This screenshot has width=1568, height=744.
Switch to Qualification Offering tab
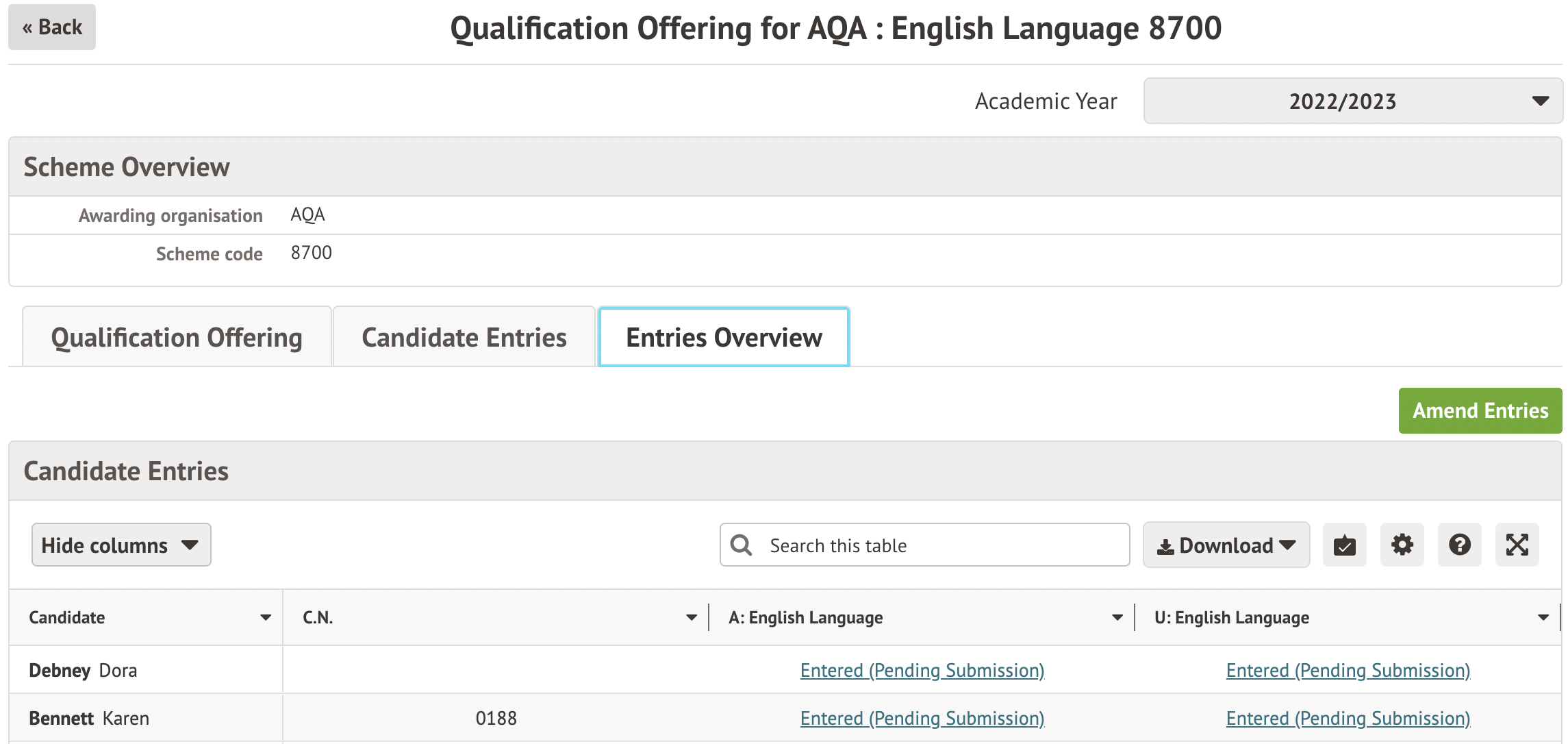click(177, 338)
